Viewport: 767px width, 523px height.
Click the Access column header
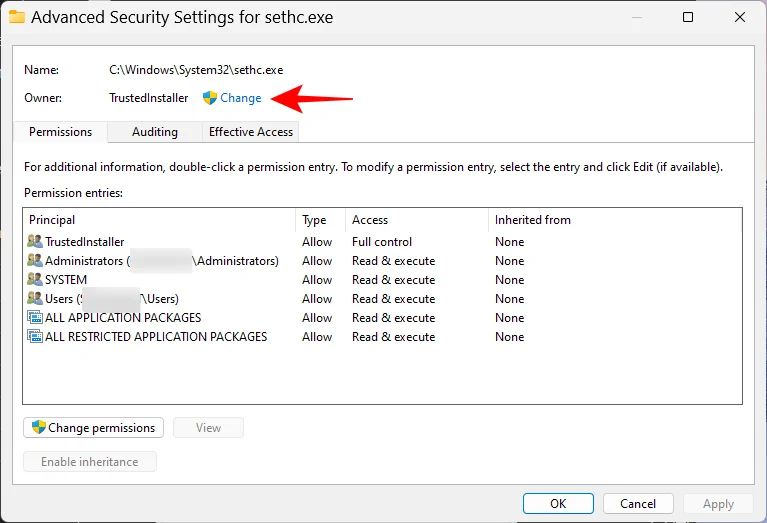coord(417,220)
